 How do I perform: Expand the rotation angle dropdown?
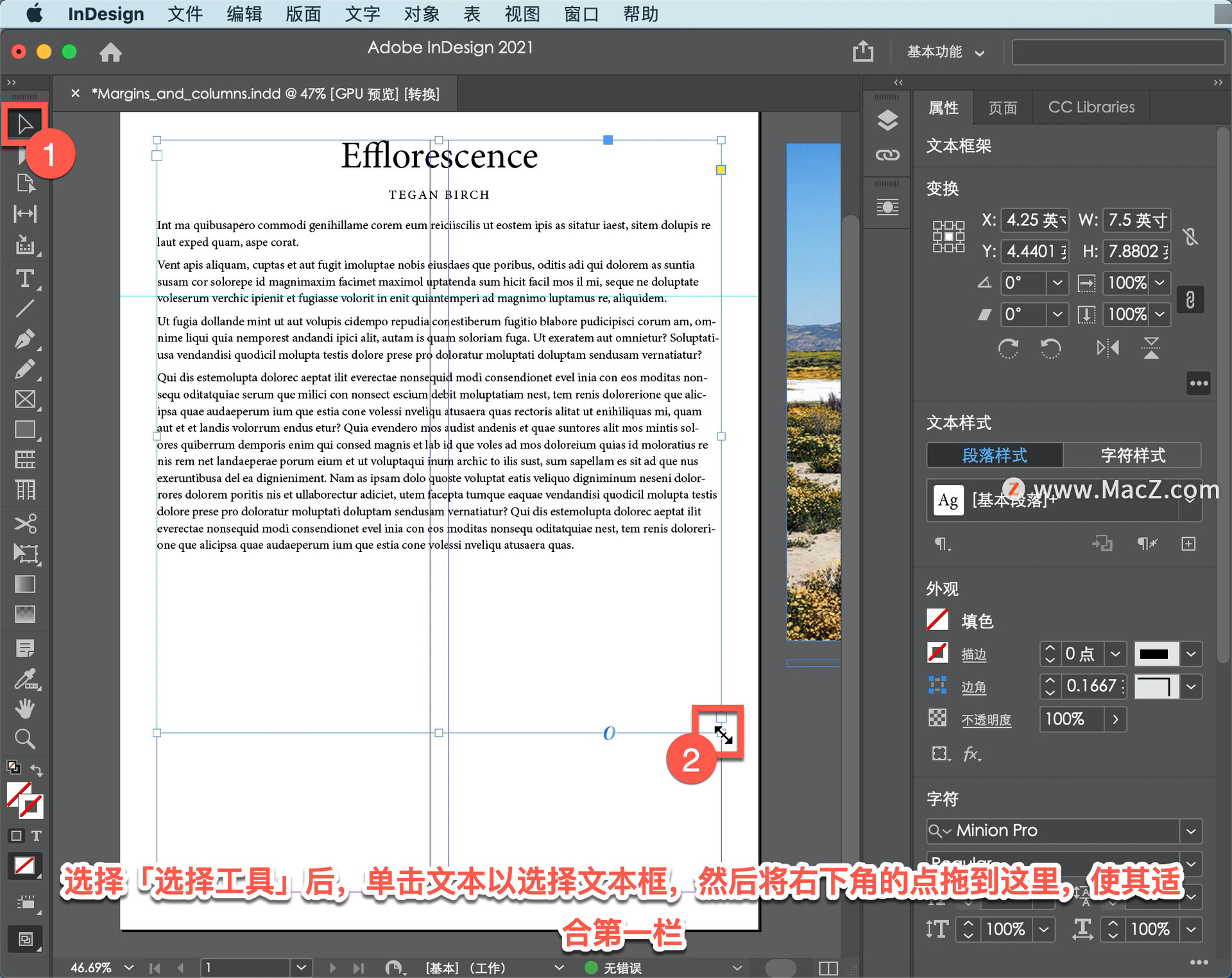[1057, 282]
